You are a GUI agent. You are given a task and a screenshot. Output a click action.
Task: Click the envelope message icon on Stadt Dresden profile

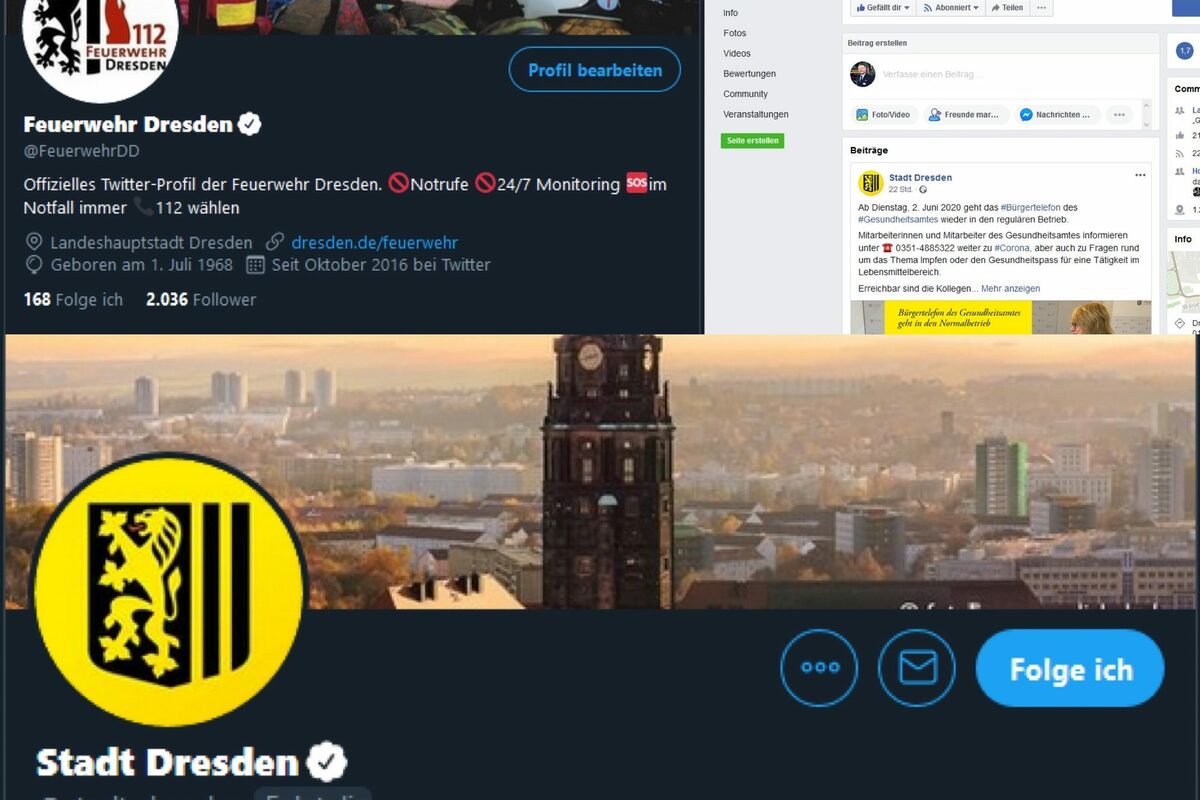tap(917, 668)
